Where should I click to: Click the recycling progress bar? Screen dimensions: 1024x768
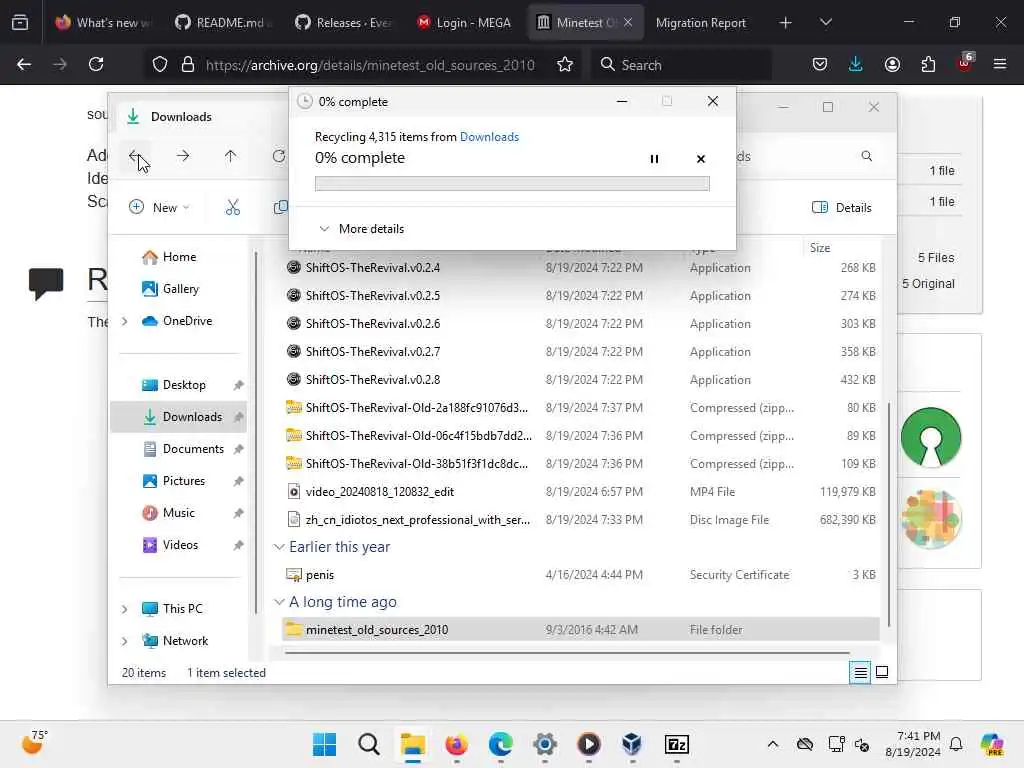512,184
